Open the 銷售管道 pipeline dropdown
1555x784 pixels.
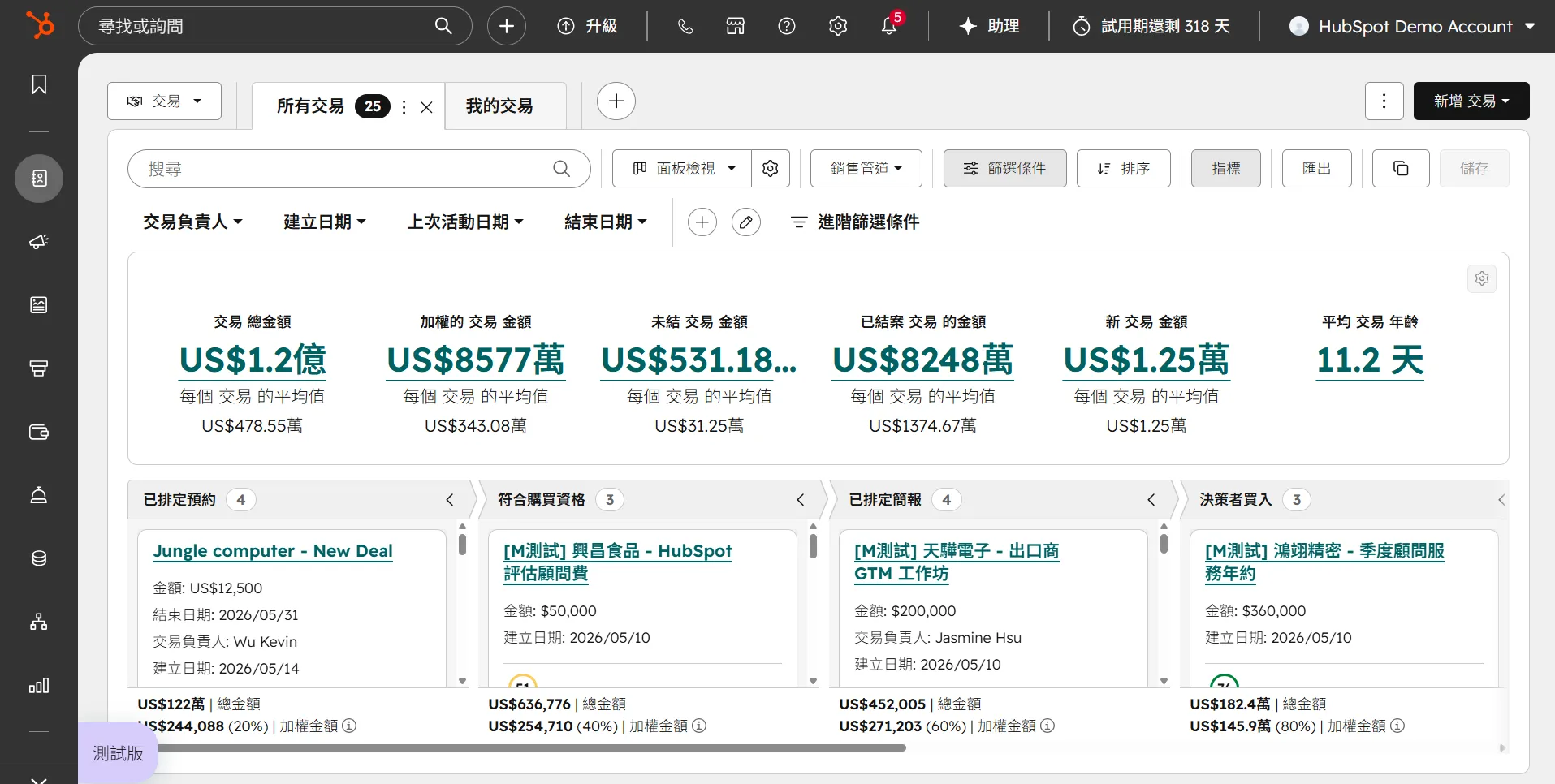click(x=866, y=168)
